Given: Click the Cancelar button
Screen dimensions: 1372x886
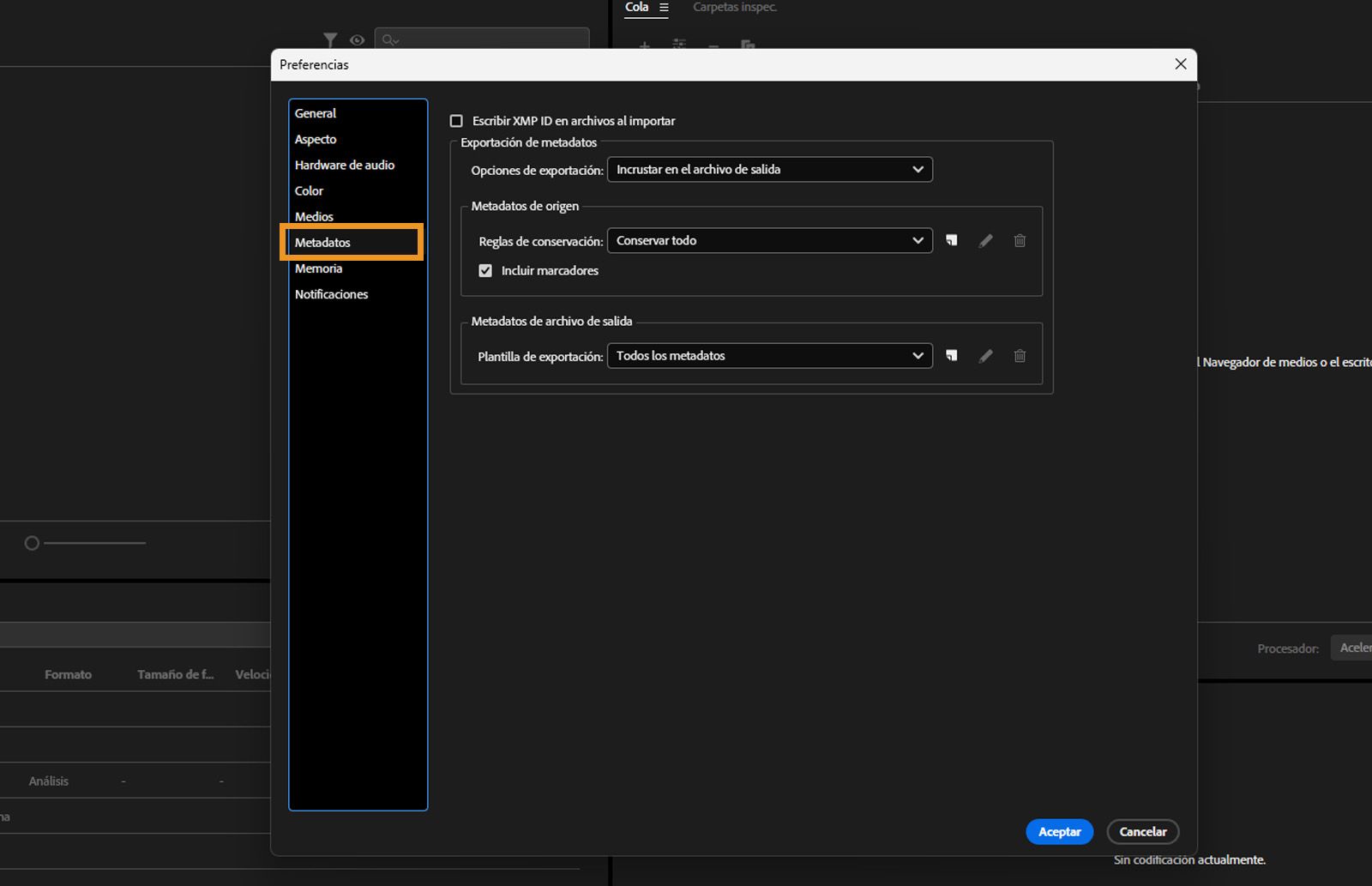Looking at the screenshot, I should [1143, 831].
